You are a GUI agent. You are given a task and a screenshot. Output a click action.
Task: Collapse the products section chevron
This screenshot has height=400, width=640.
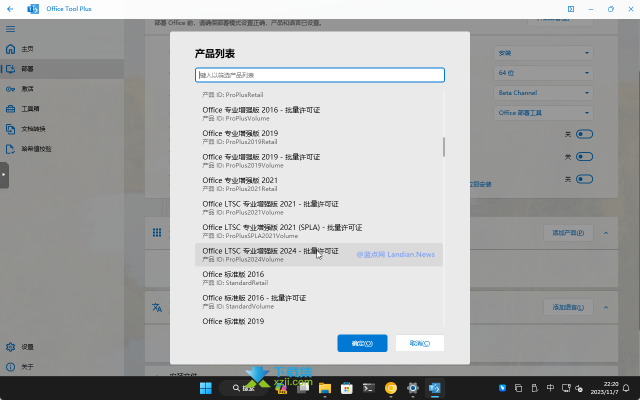606,233
